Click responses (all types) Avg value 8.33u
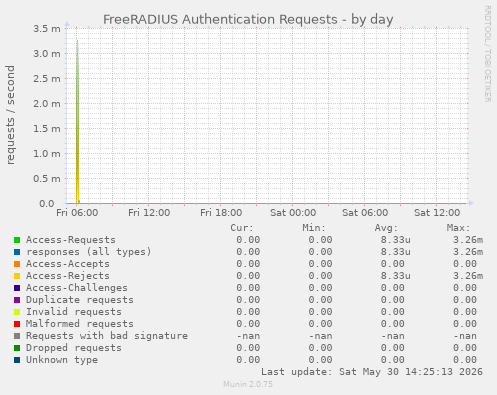This screenshot has height=395, width=497. coord(396,252)
